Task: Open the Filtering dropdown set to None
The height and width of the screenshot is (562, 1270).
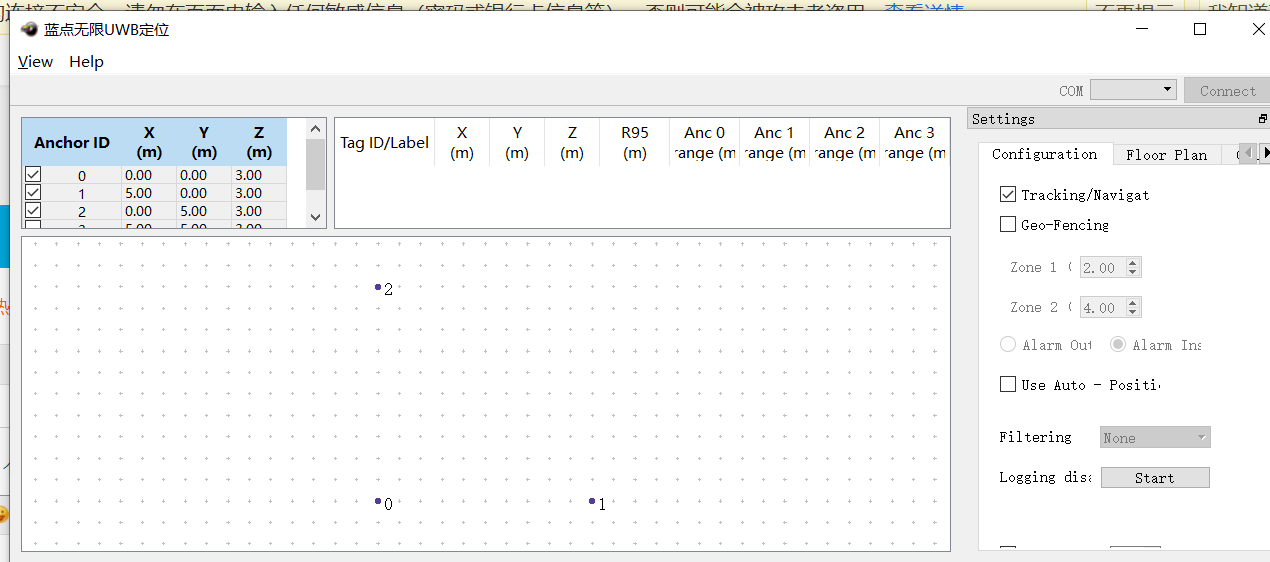Action: point(1155,437)
